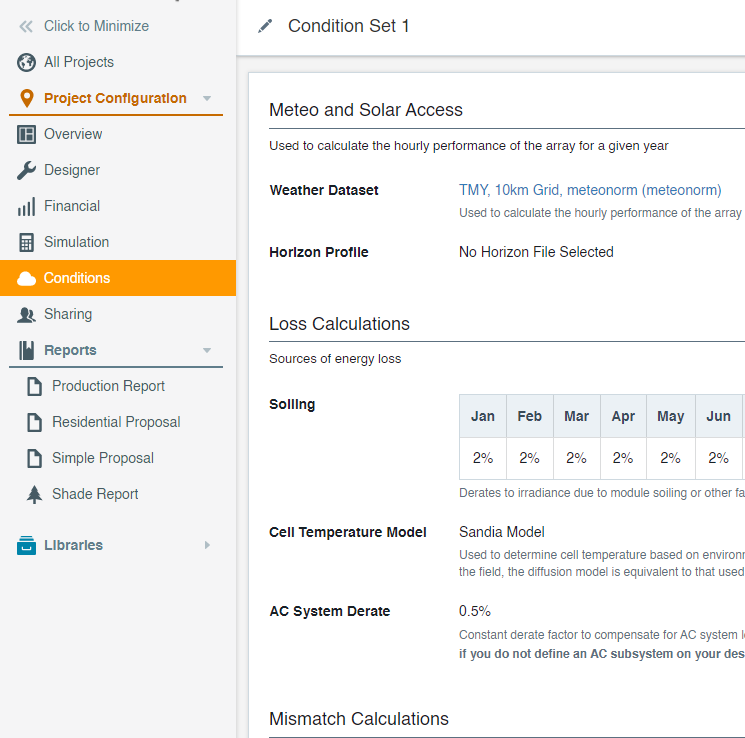Screen dimensions: 745x738
Task: Minimize the sidebar with double chevron
Action: [x=27, y=26]
